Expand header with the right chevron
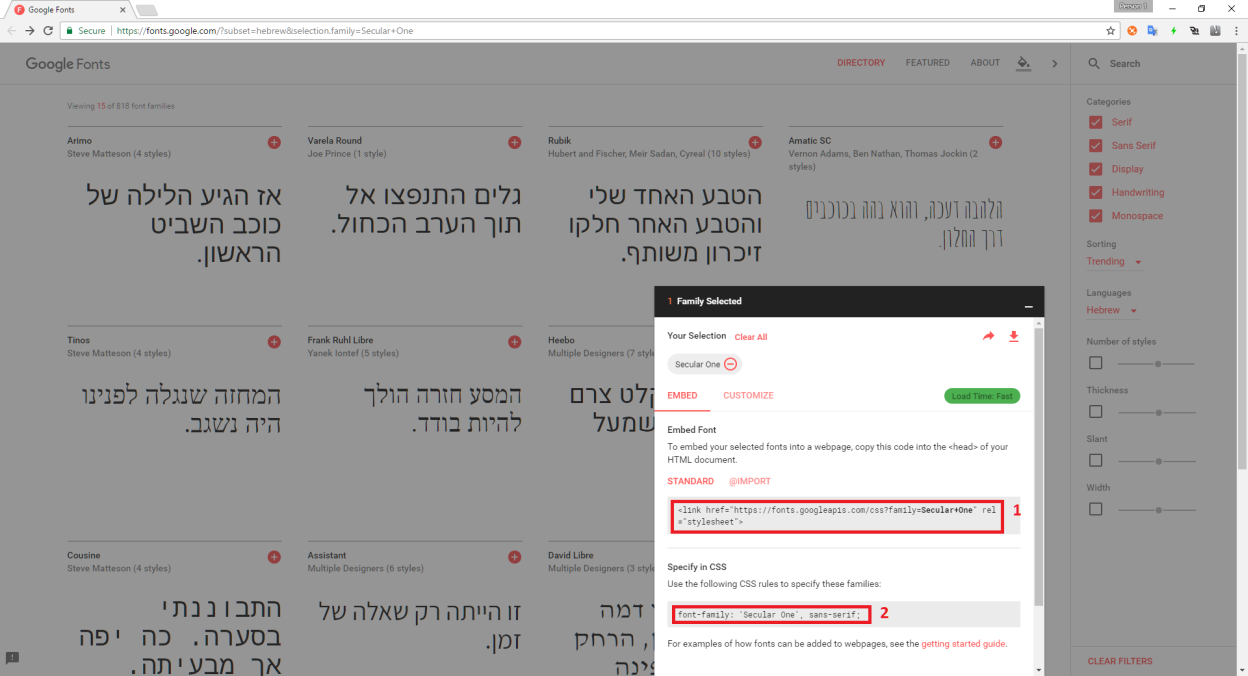The height and width of the screenshot is (676, 1248). (x=1054, y=64)
